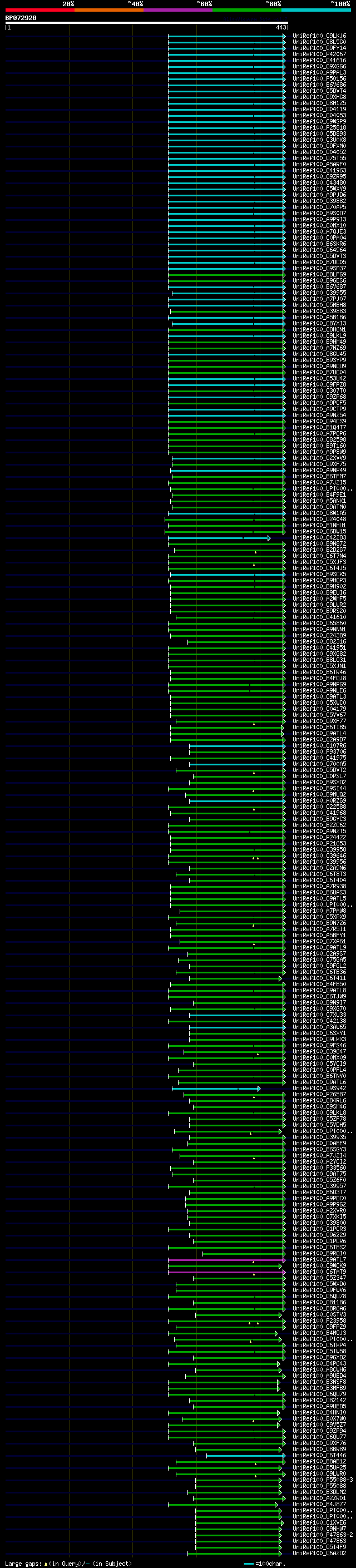
Task: Select UniRef100_B9N872 label
Action: tap(319, 543)
